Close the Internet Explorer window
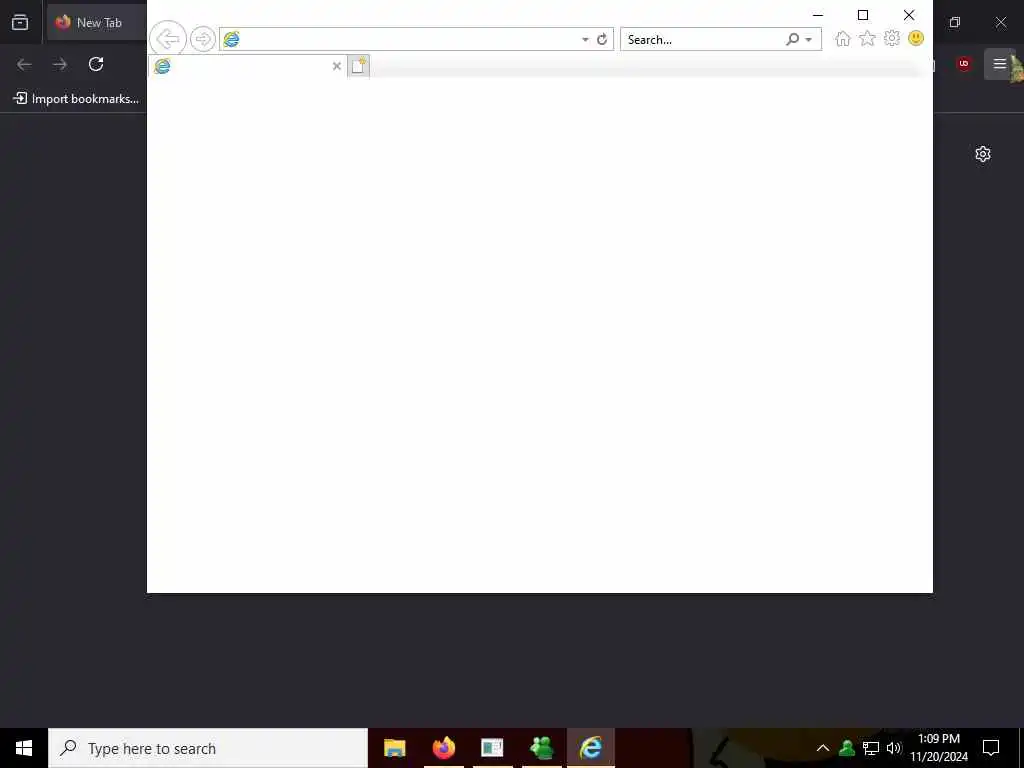 click(x=908, y=15)
